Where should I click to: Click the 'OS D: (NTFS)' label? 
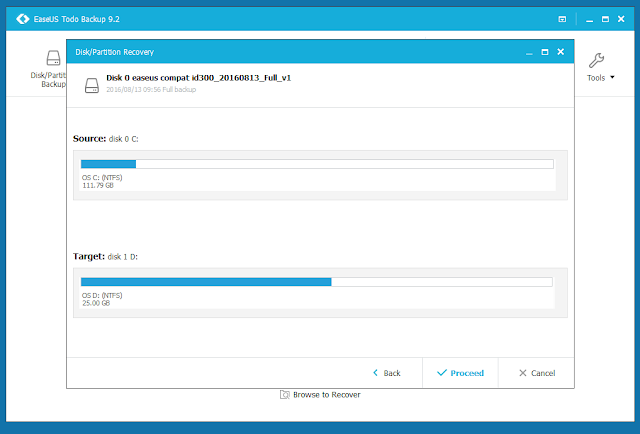coord(102,295)
